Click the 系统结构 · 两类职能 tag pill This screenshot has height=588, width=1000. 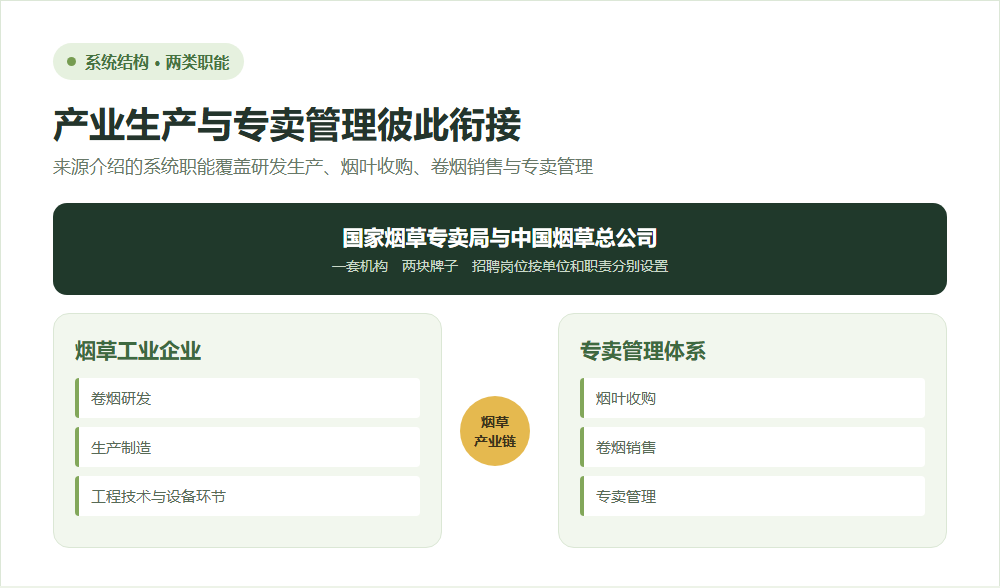click(148, 62)
